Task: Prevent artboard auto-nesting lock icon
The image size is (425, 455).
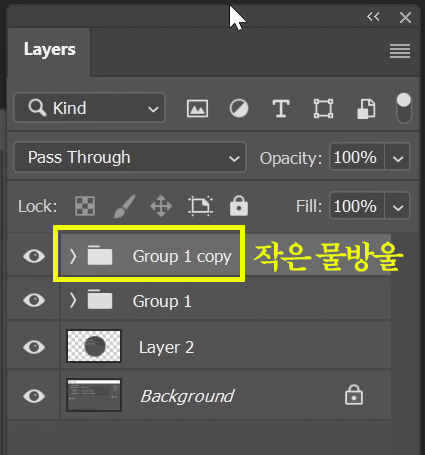Action: [x=200, y=206]
